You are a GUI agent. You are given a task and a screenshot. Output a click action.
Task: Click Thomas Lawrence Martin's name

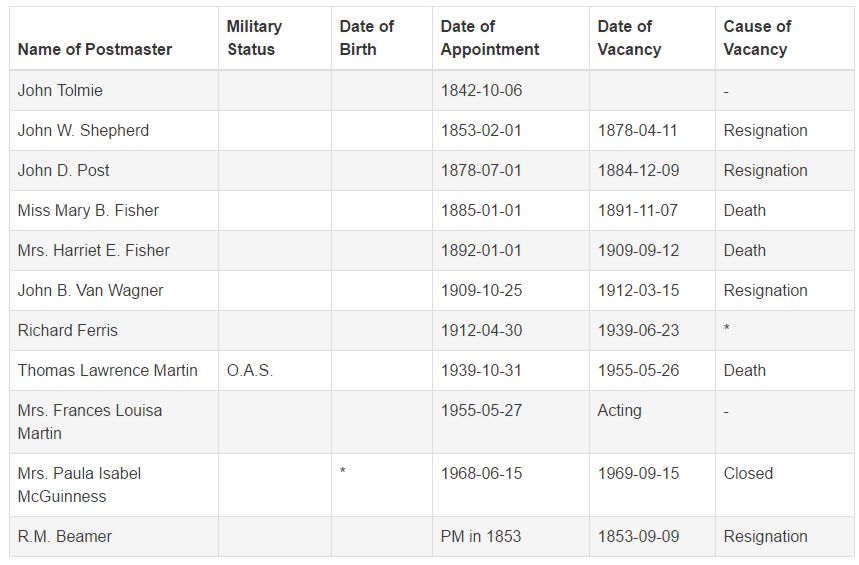[x=107, y=370]
